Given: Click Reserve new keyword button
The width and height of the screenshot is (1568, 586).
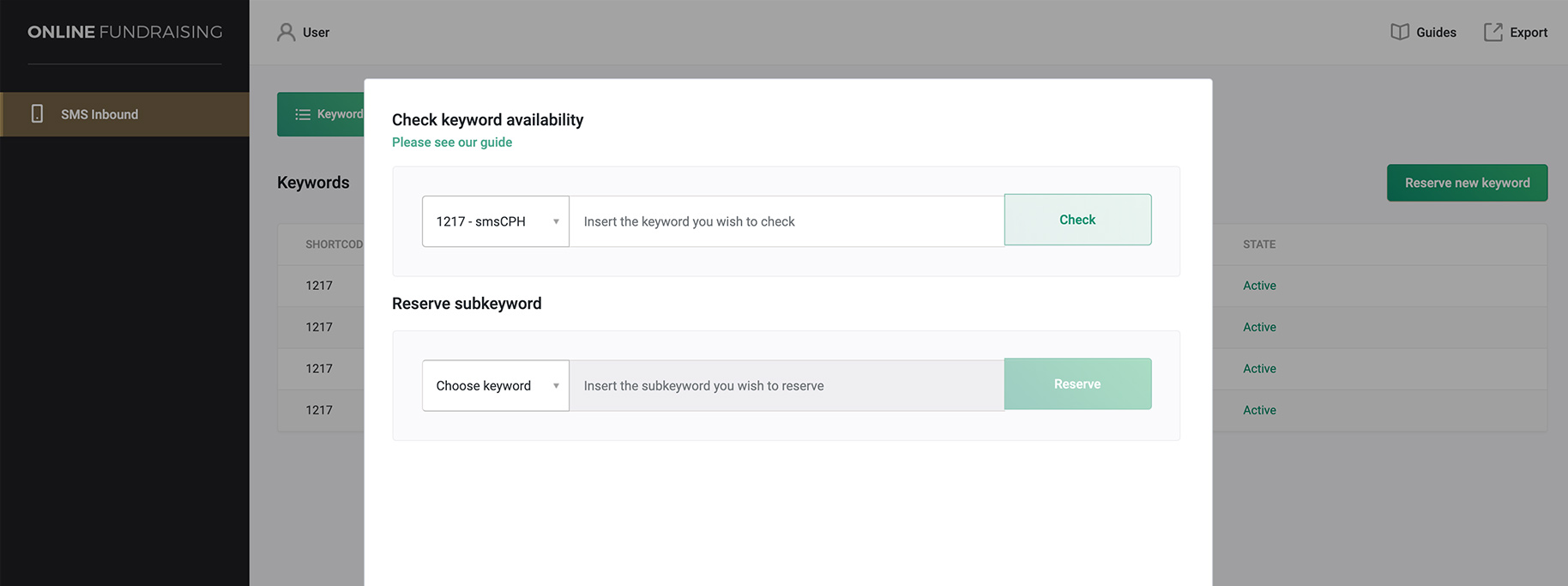Looking at the screenshot, I should click(1467, 183).
